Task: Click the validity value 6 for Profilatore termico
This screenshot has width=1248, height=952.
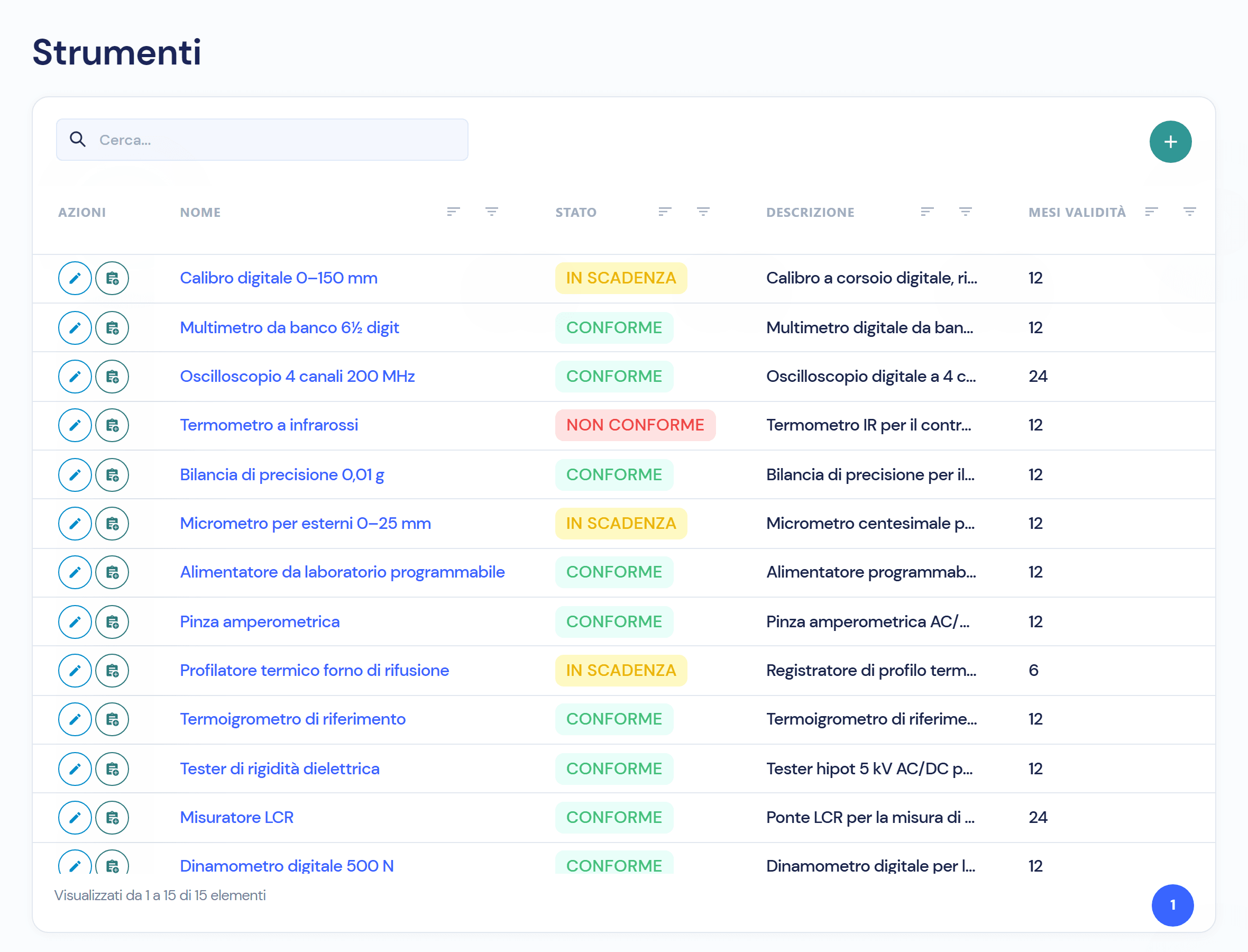Action: (1033, 671)
